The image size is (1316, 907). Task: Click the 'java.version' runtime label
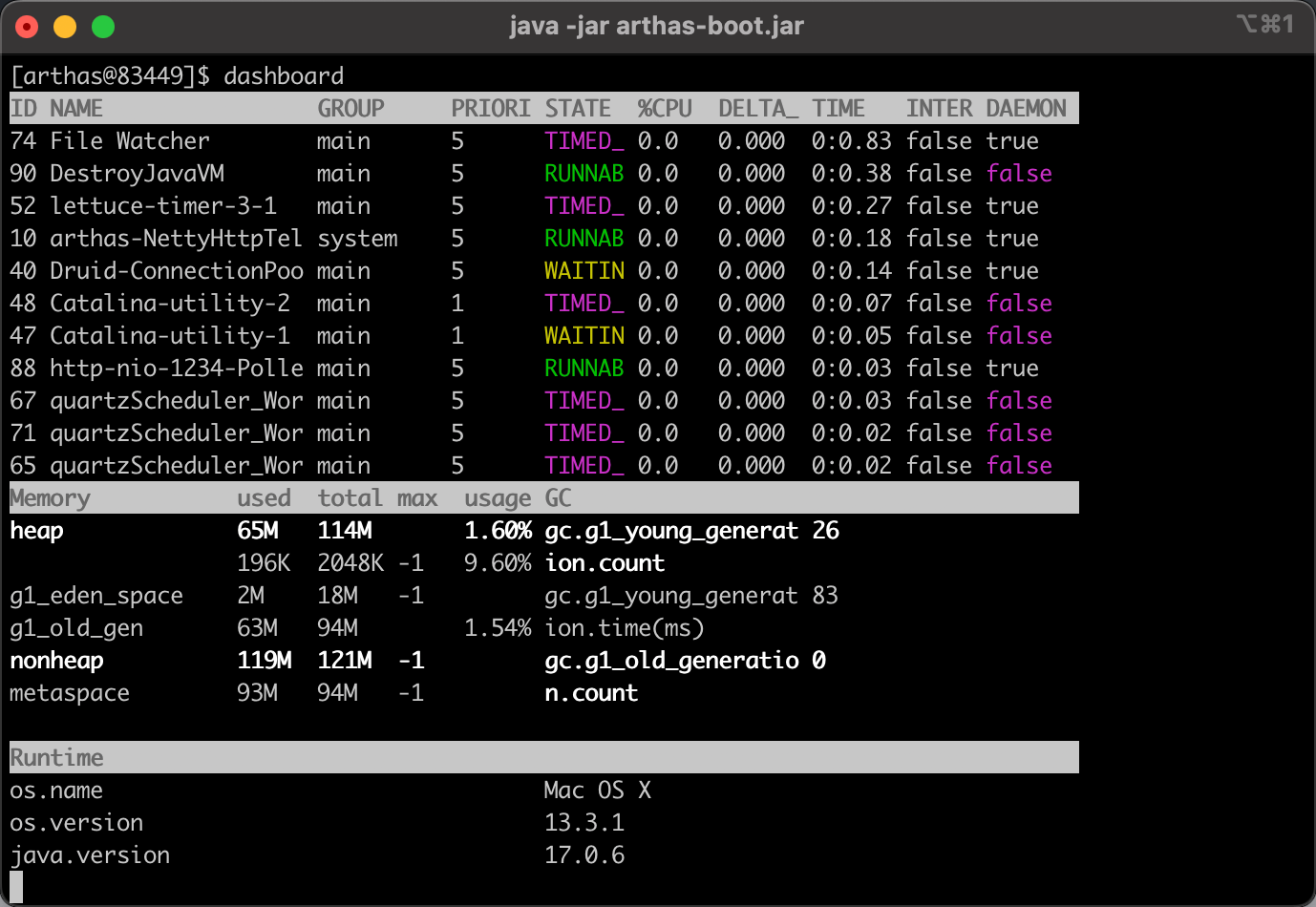click(90, 855)
